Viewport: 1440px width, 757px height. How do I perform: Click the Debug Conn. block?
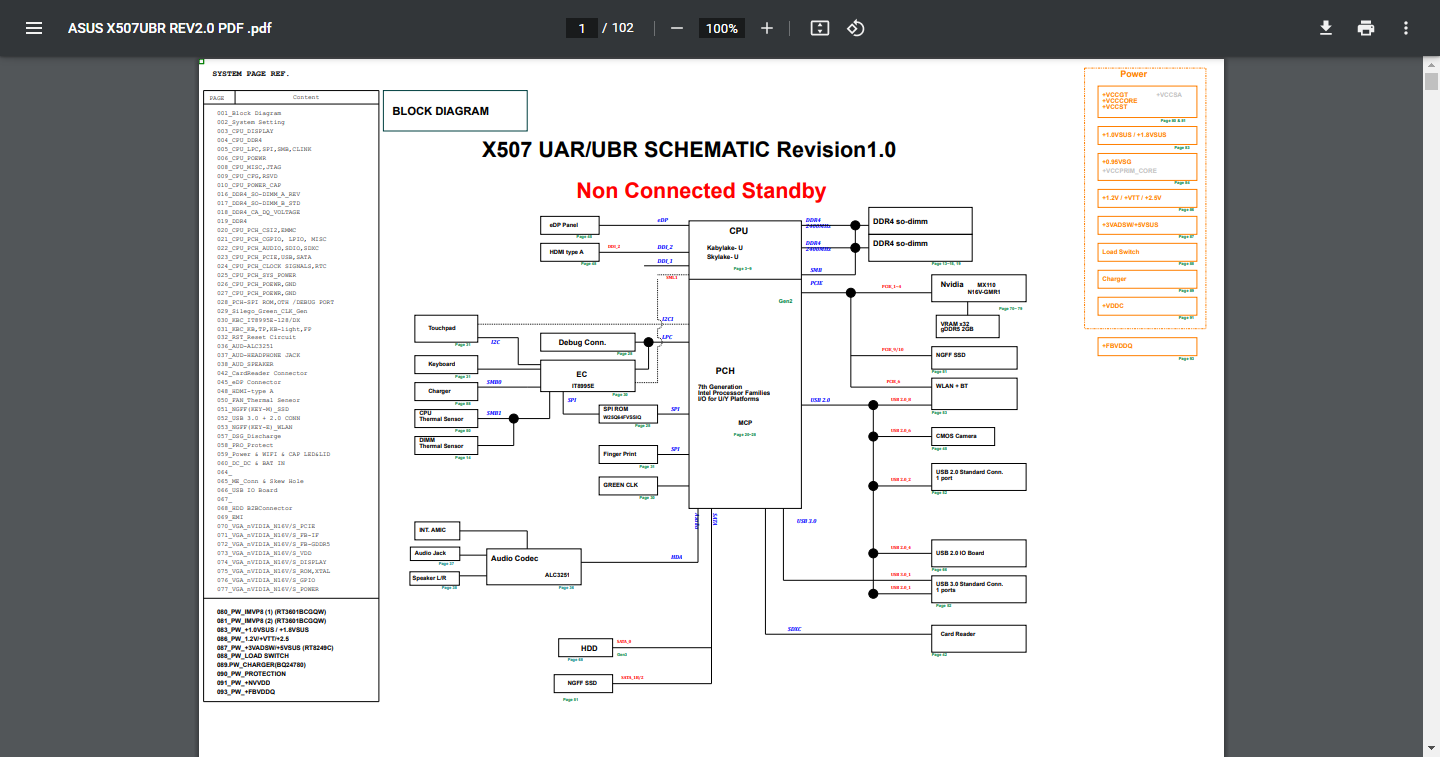(x=587, y=342)
